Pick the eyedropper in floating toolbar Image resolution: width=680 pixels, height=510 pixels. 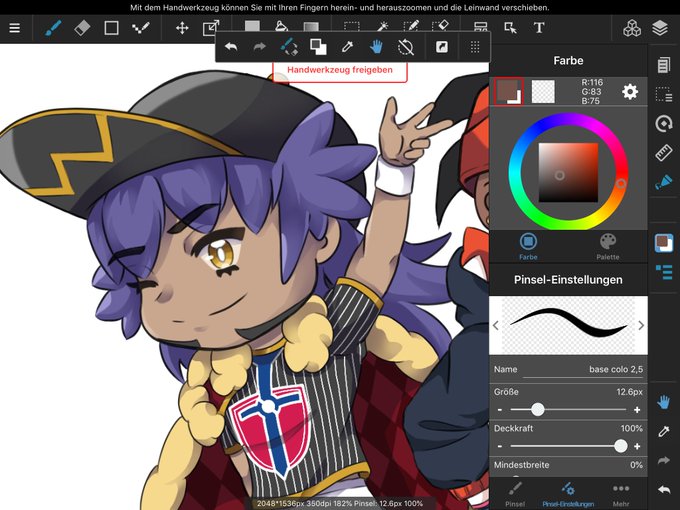pyautogui.click(x=347, y=47)
